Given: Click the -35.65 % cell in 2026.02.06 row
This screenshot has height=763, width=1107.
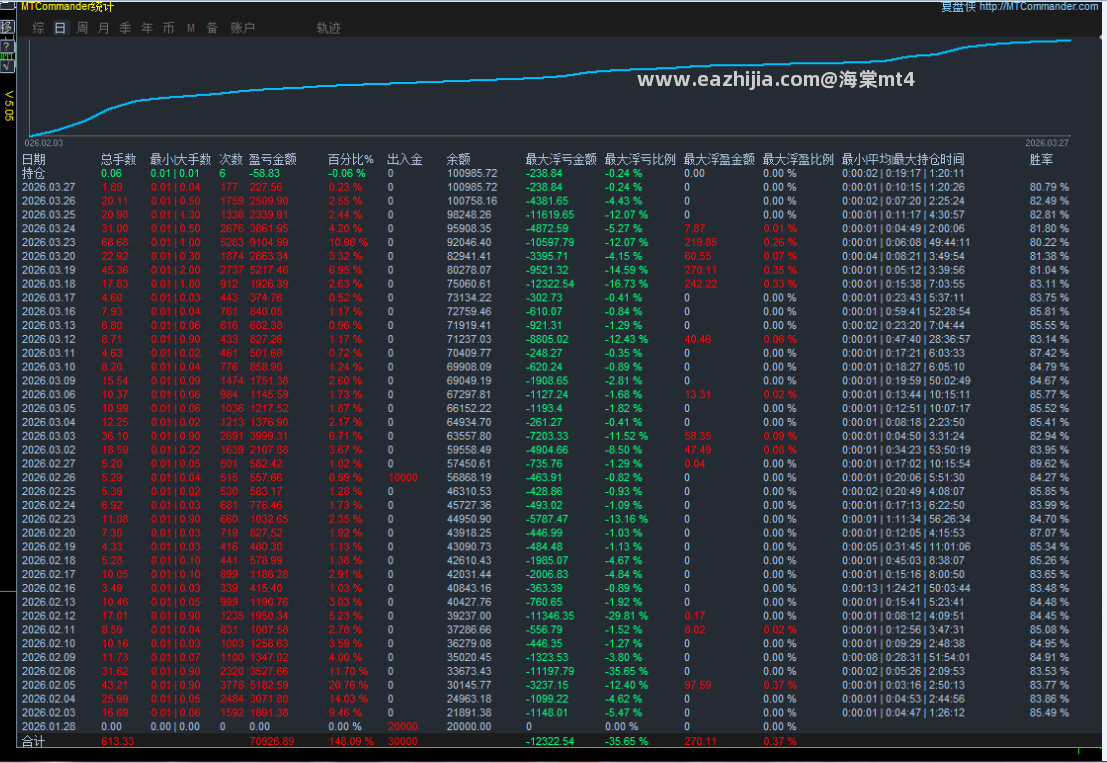Looking at the screenshot, I should [x=626, y=671].
